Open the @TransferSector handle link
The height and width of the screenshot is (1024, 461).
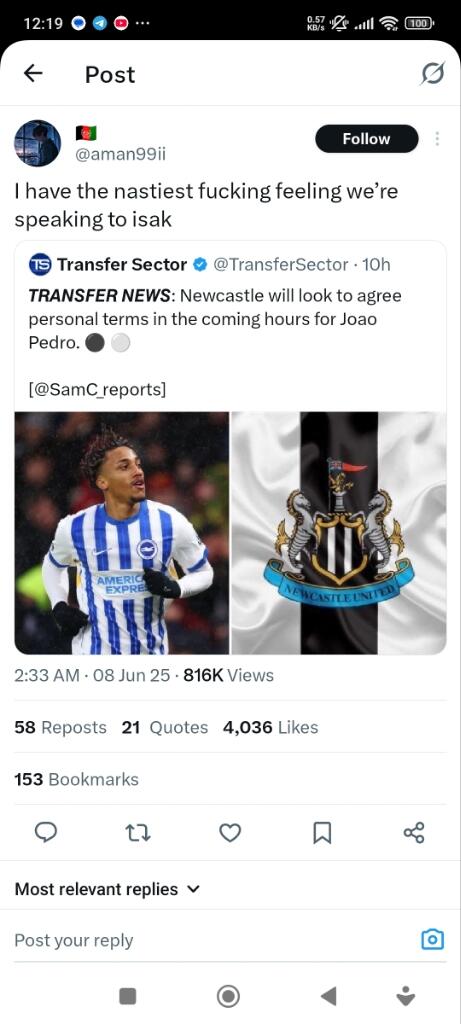coord(281,264)
